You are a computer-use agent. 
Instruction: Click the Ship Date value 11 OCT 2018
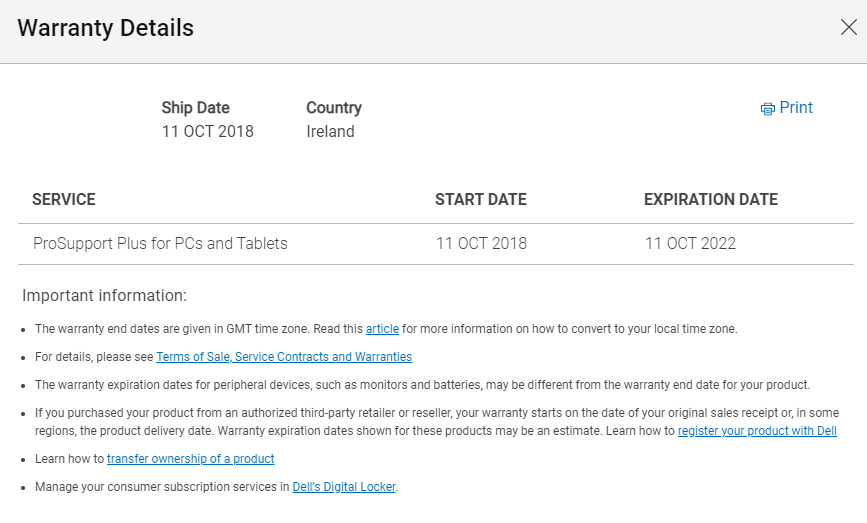(207, 132)
